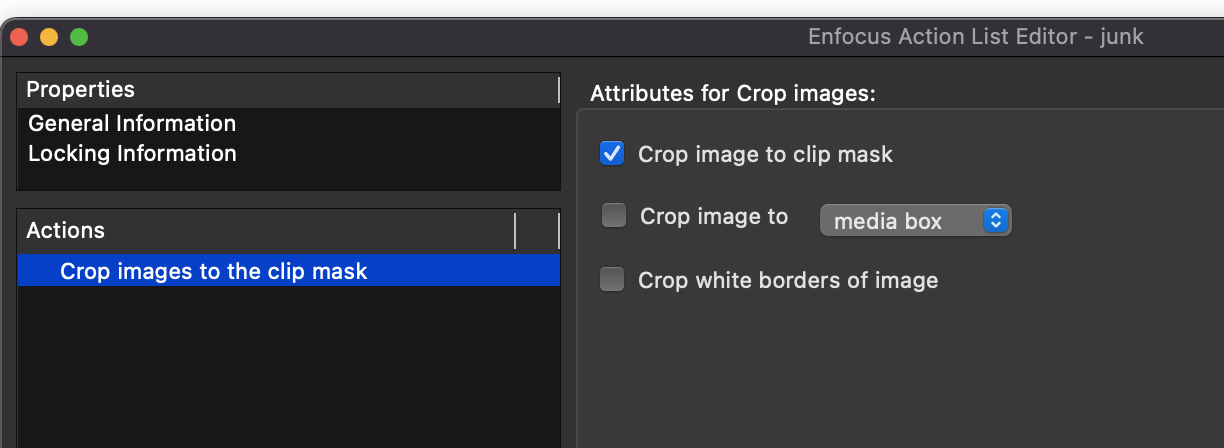
Task: Click the Crop white borders of image label
Action: point(788,281)
